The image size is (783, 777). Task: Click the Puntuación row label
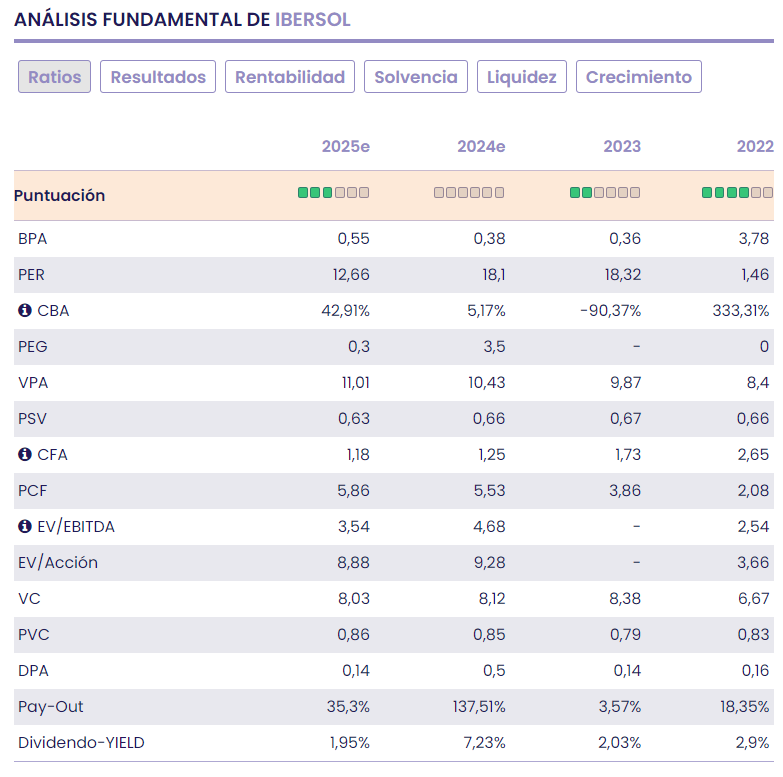pyautogui.click(x=59, y=196)
